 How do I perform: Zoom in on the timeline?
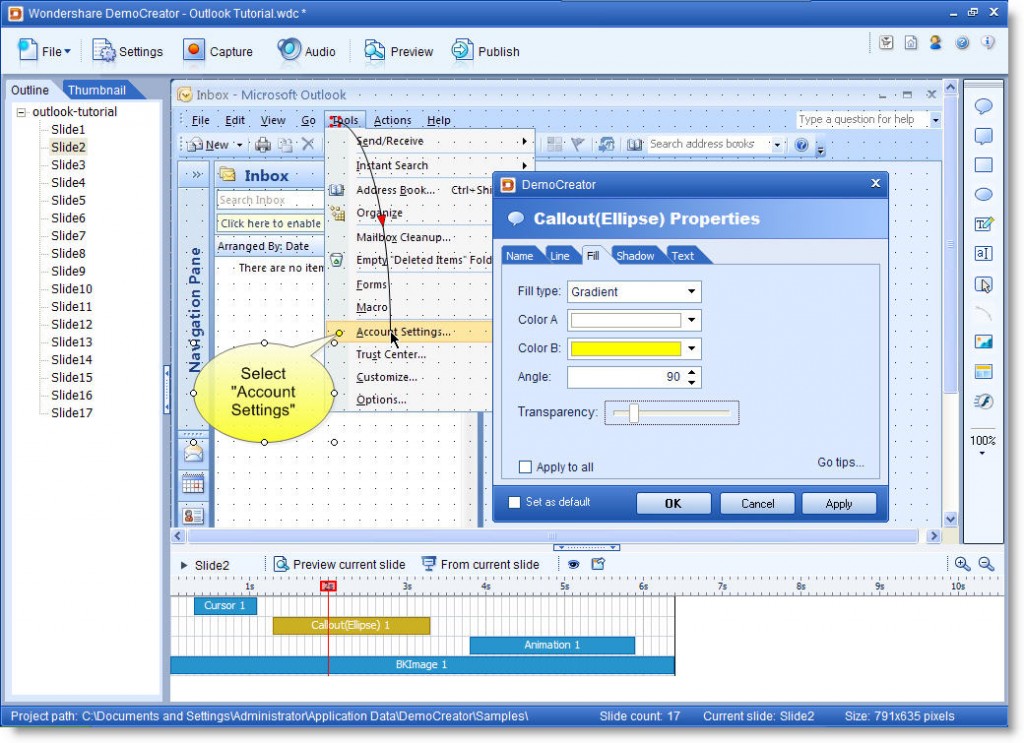pyautogui.click(x=962, y=564)
